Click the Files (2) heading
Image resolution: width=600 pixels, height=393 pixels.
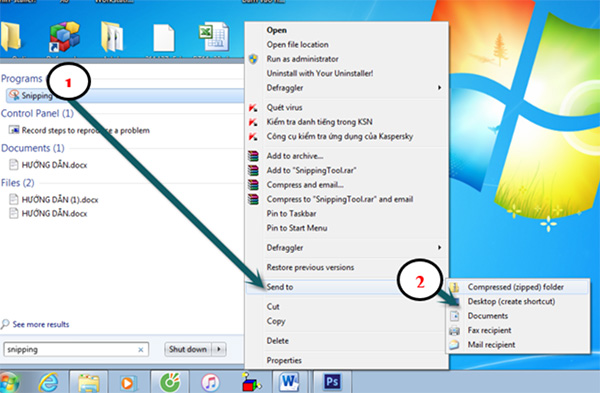(x=18, y=183)
